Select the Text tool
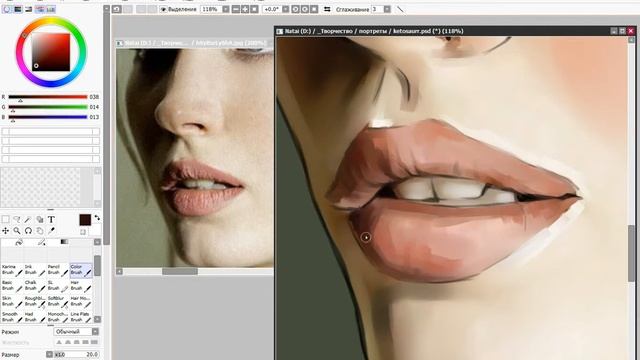Screen dimensions: 640x360 click(x=51, y=220)
